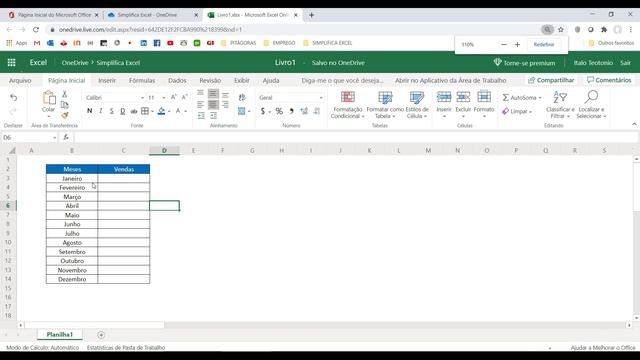Cut selection with scissors icon

point(64,94)
